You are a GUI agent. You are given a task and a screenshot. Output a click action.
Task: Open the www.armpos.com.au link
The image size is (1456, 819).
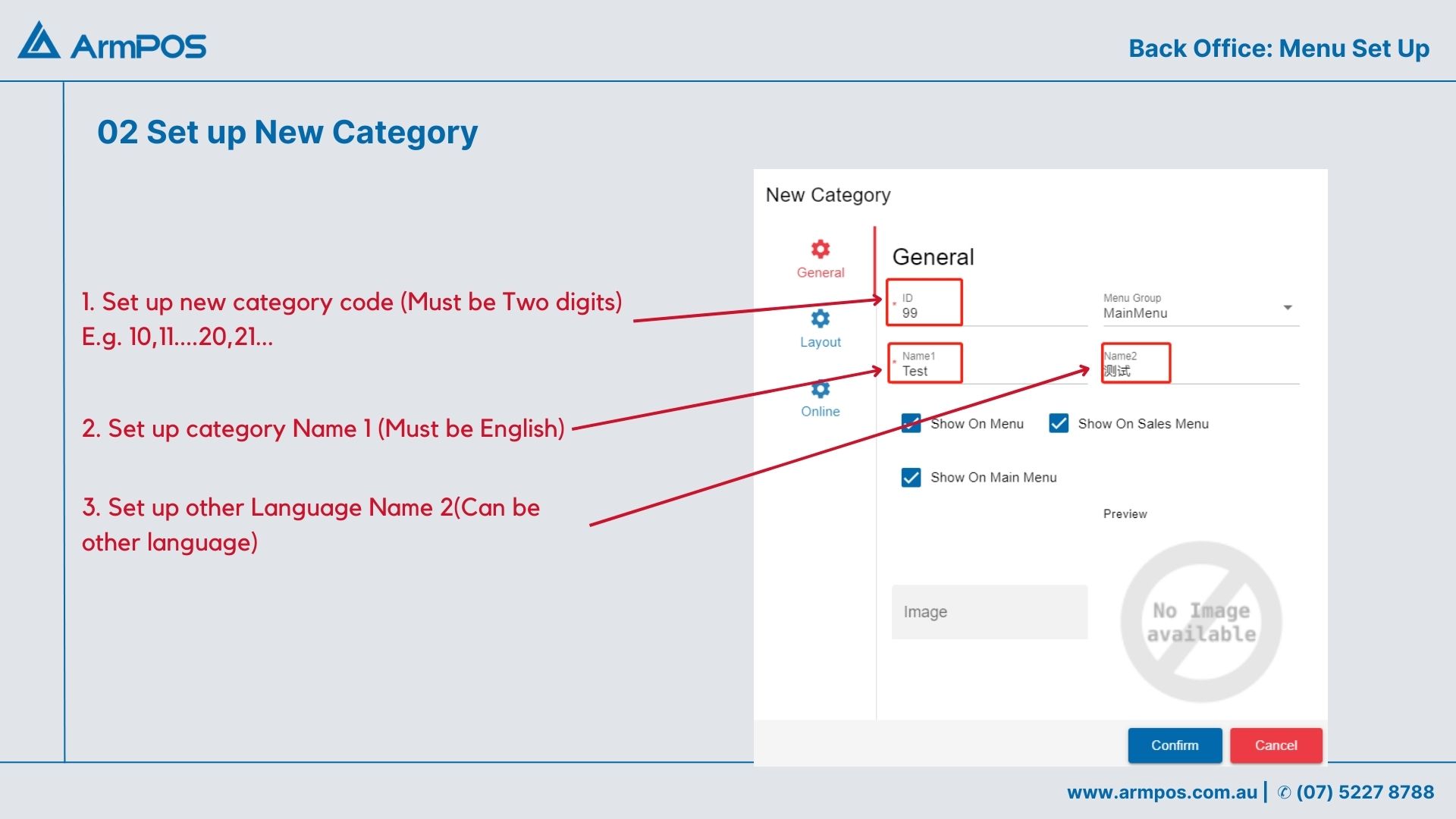click(1162, 792)
